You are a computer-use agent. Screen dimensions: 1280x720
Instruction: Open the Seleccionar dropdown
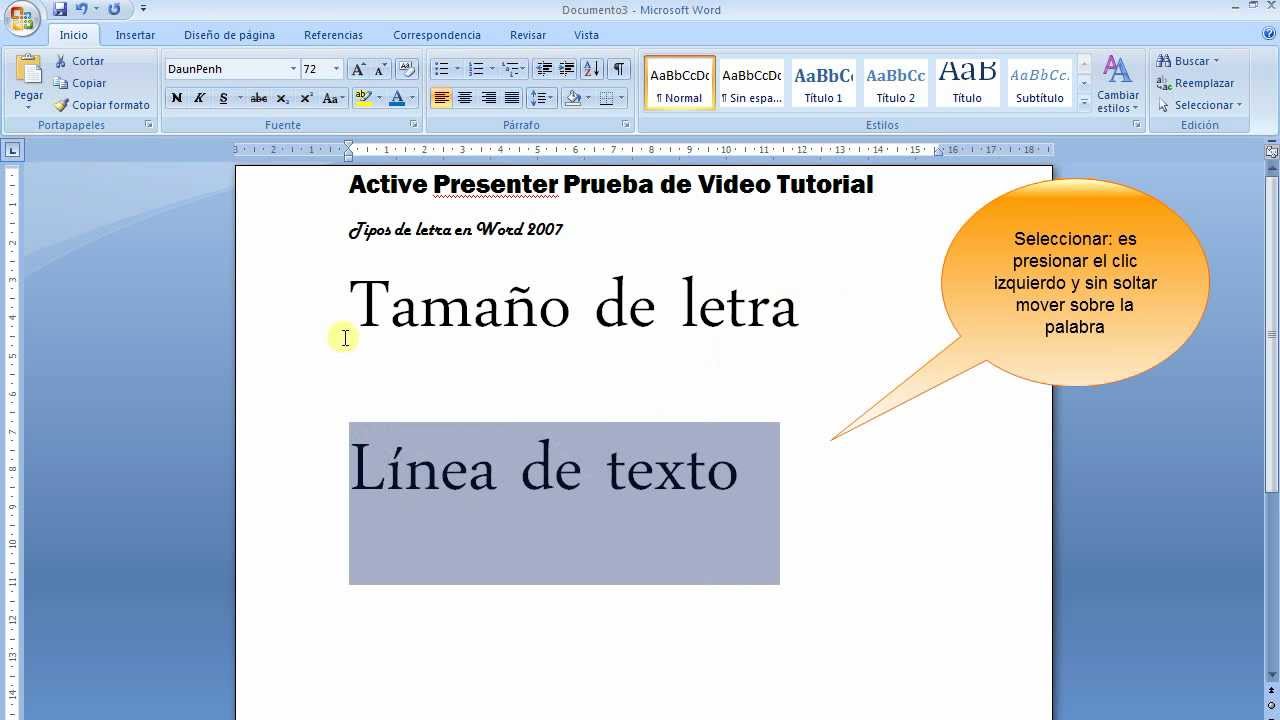[1199, 105]
